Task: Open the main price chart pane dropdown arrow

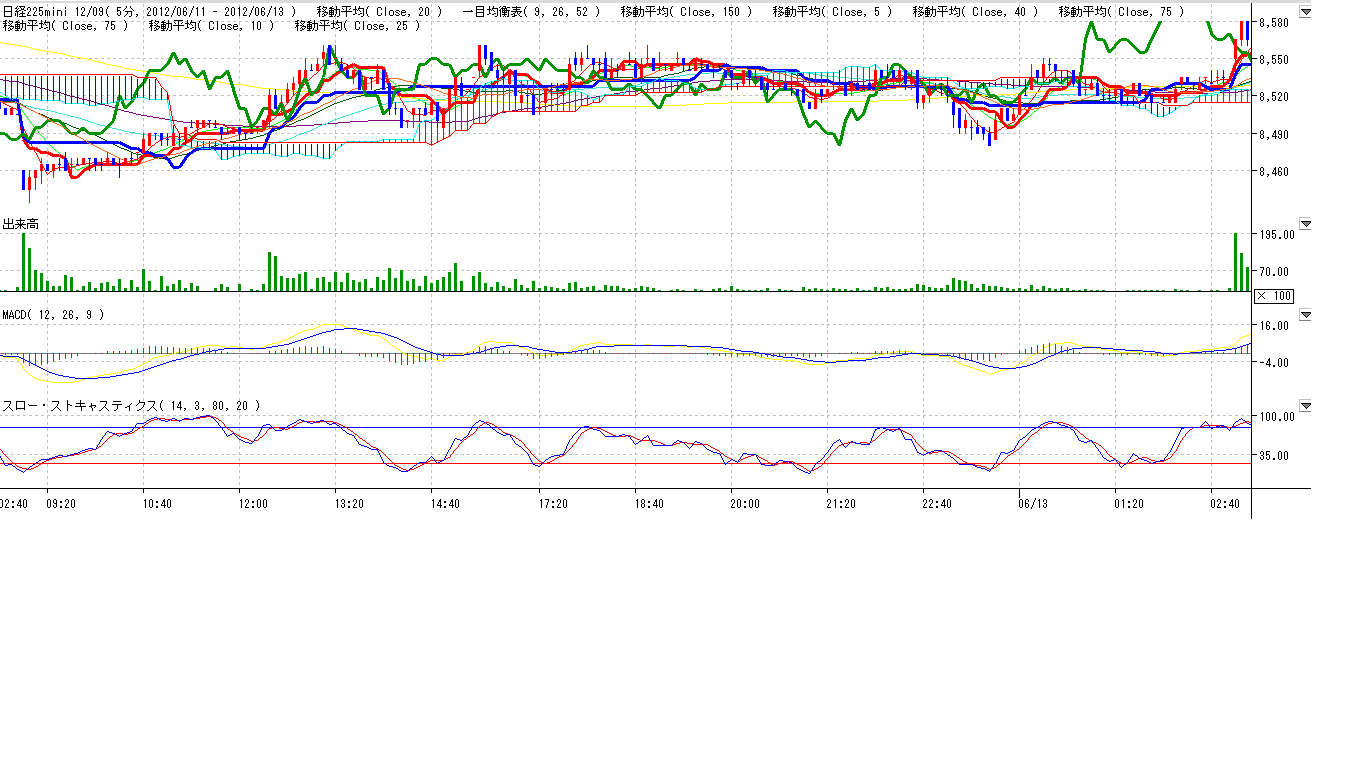Action: coord(1305,12)
